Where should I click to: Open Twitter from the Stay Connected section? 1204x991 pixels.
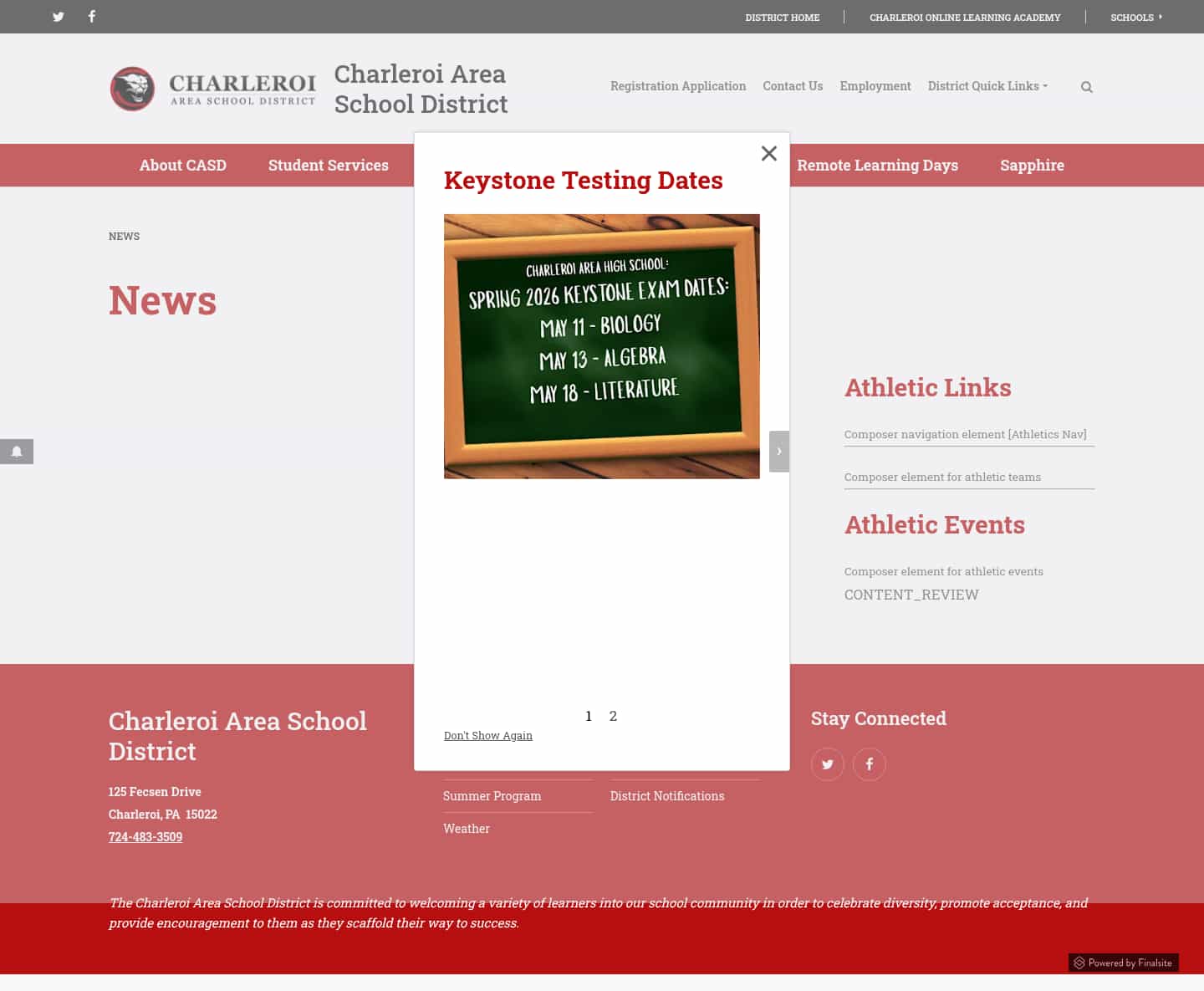click(x=827, y=764)
